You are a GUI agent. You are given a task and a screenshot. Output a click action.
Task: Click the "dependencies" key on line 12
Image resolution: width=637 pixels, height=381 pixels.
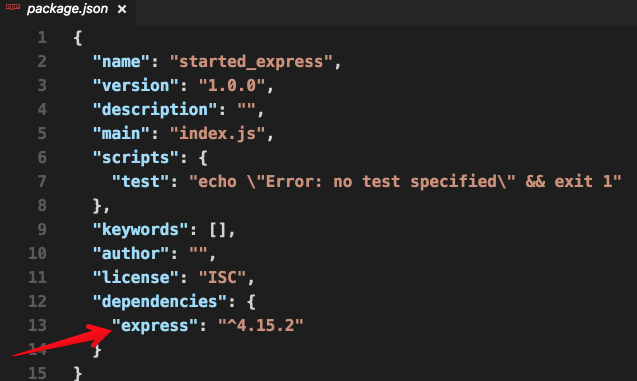[x=160, y=301]
